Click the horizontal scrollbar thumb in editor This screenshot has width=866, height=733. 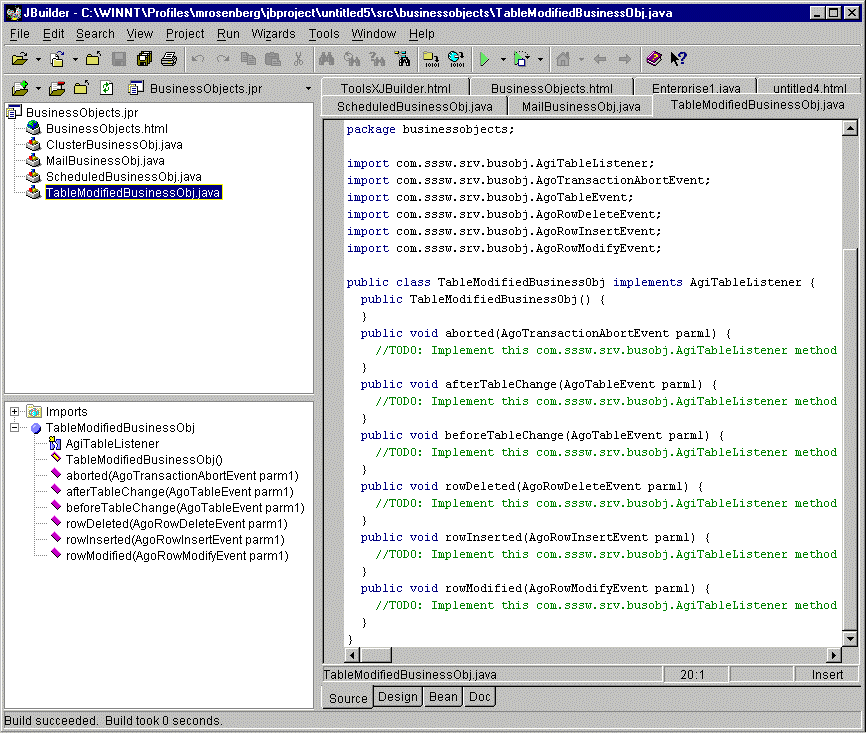376,655
